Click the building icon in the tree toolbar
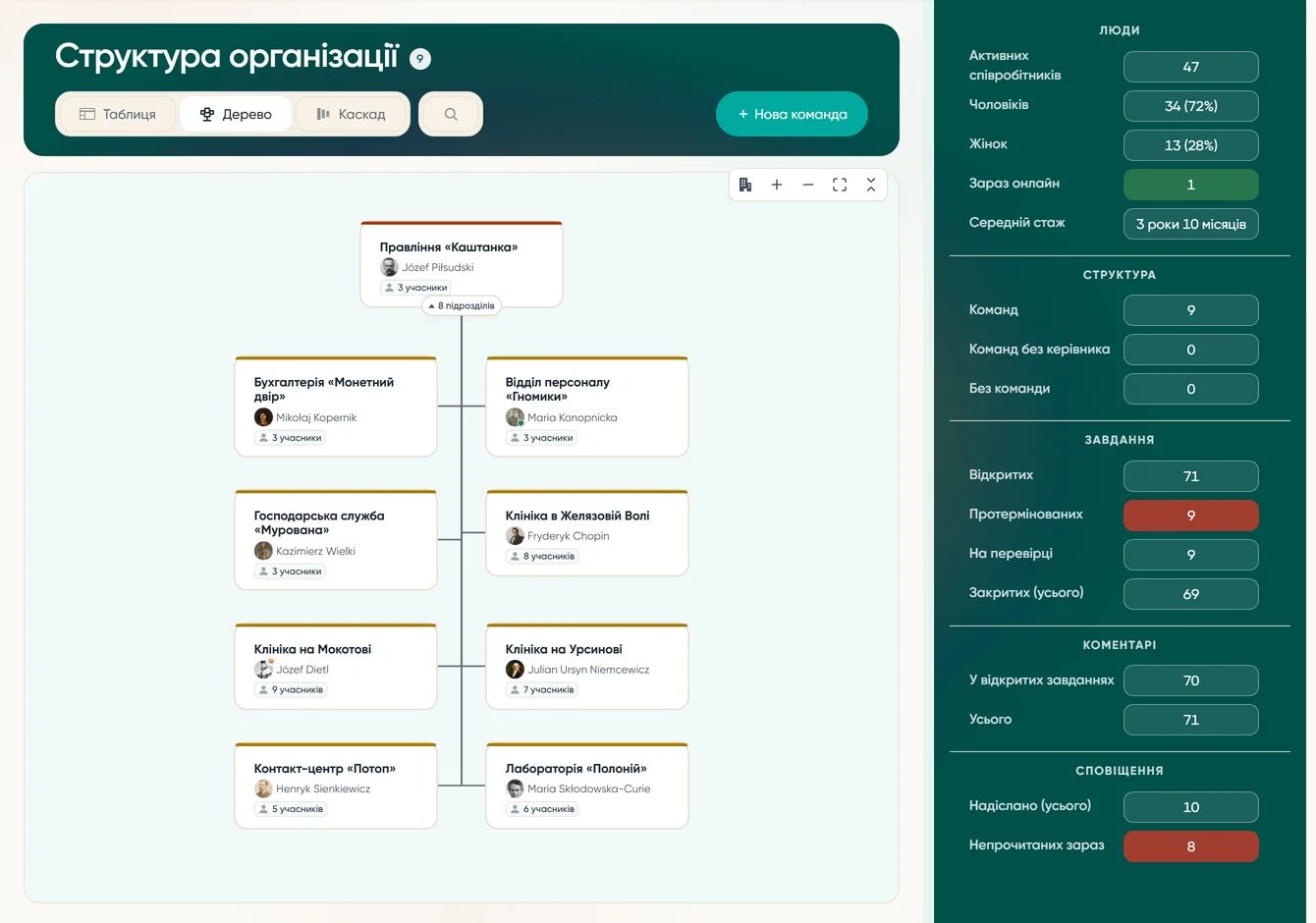1316x923 pixels. (745, 185)
